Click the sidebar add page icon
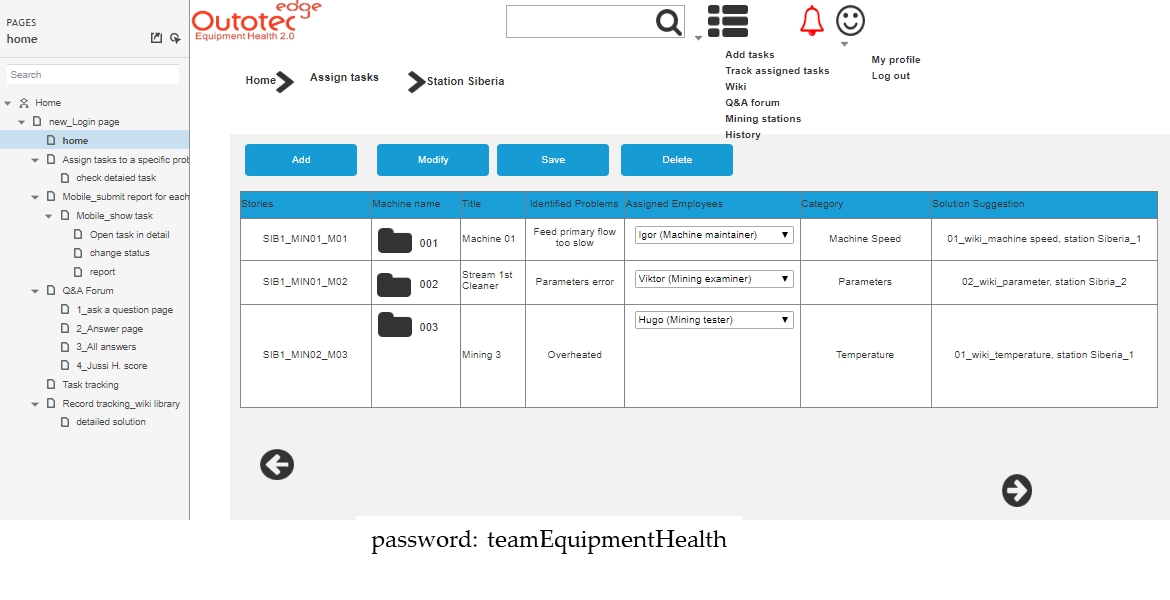 coord(175,38)
